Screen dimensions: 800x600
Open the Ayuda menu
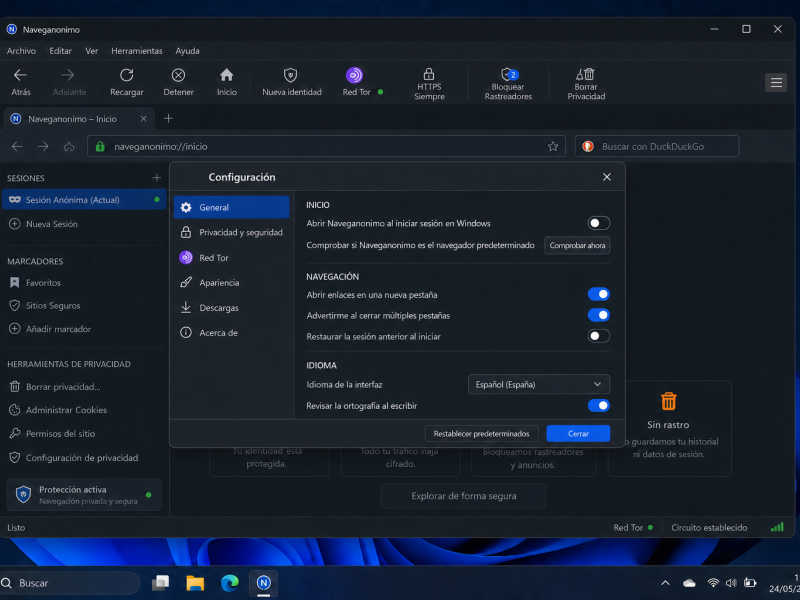pyautogui.click(x=187, y=51)
